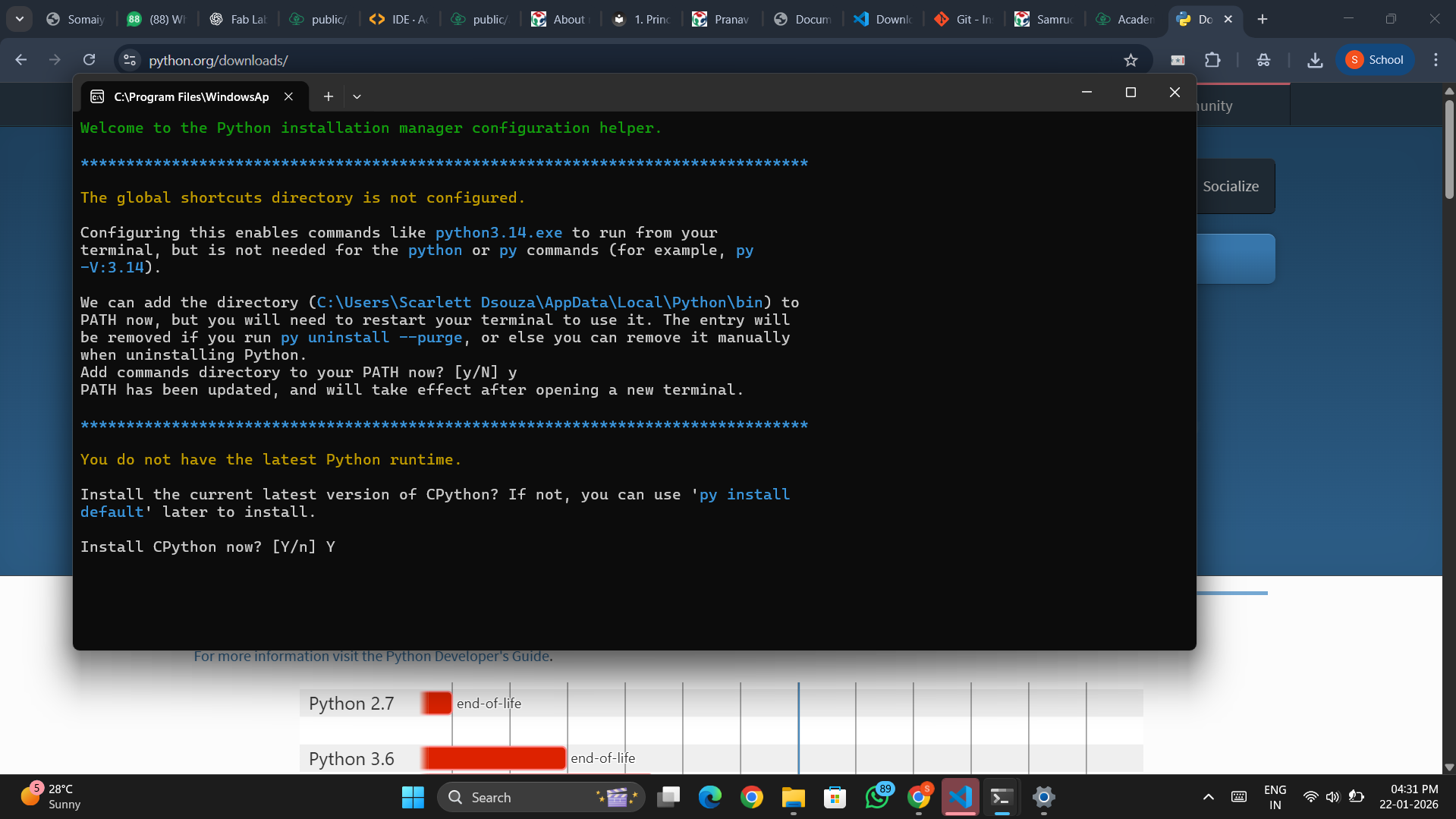Bookmark this page with the star icon
Image resolution: width=1456 pixels, height=819 pixels.
1131,60
